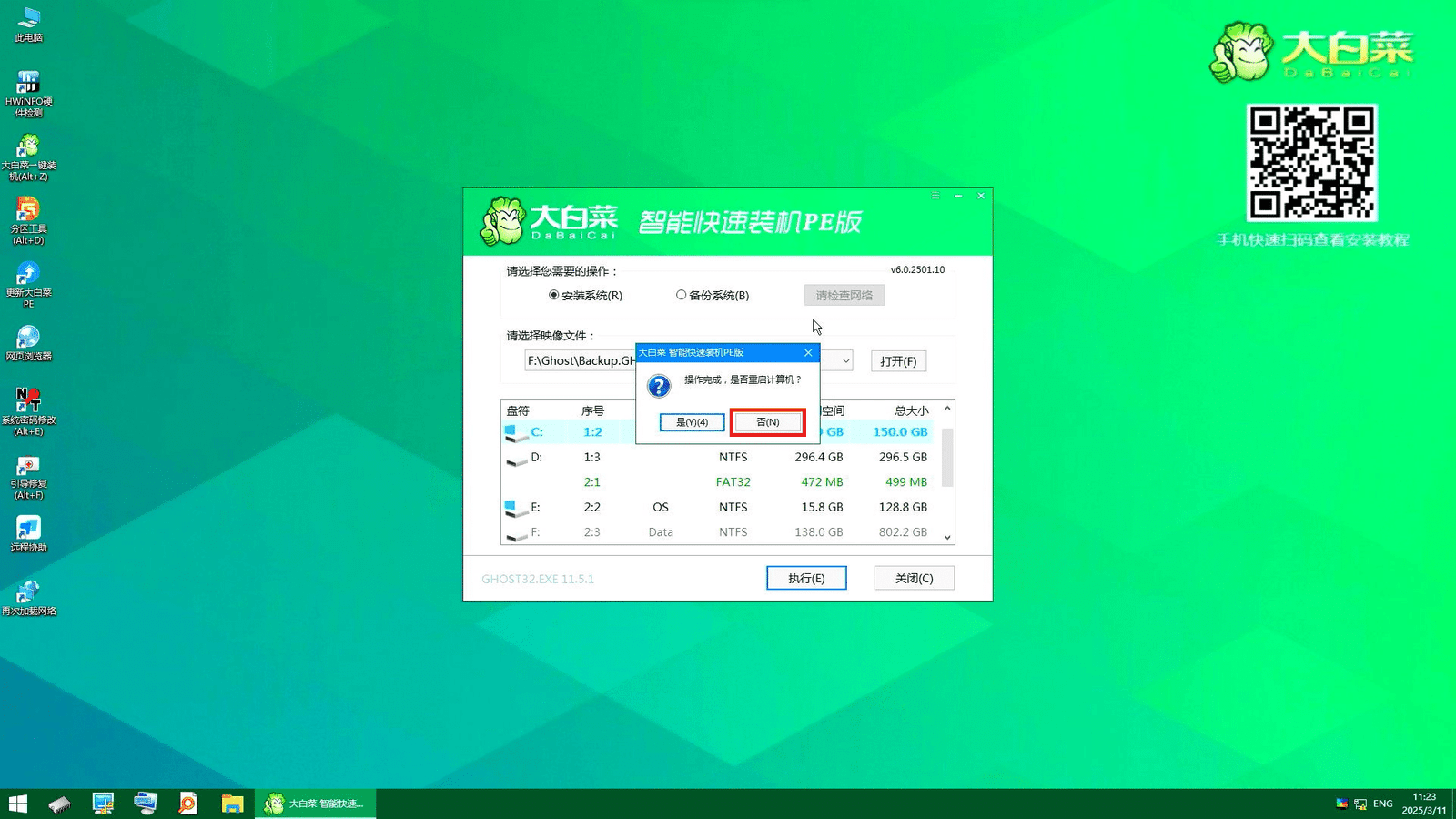Click the network status tray icon
This screenshot has height=819, width=1456.
point(1360,804)
